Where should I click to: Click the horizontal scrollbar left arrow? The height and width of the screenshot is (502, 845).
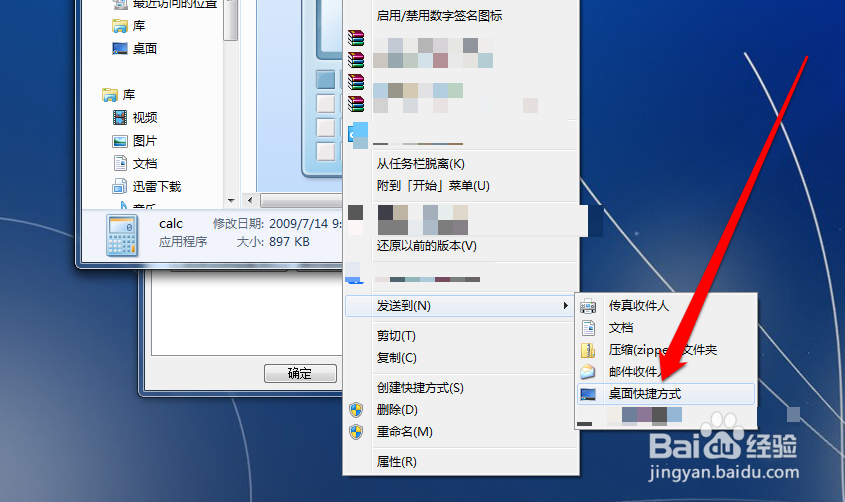[250, 200]
